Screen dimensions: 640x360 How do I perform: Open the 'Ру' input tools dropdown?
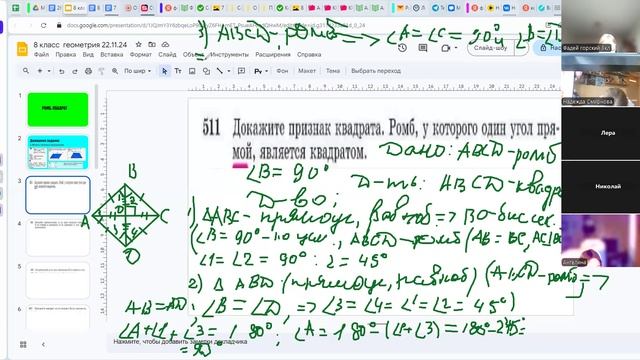click(261, 71)
